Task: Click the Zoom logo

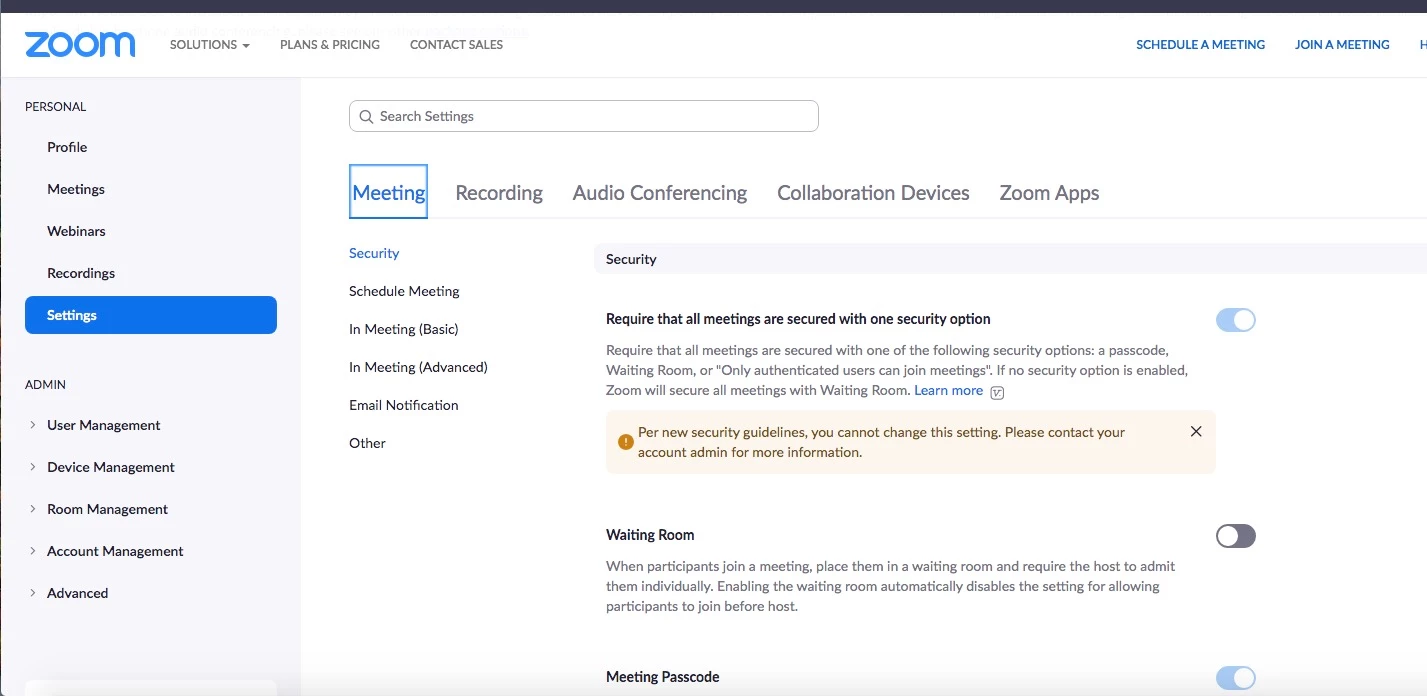Action: pos(80,45)
